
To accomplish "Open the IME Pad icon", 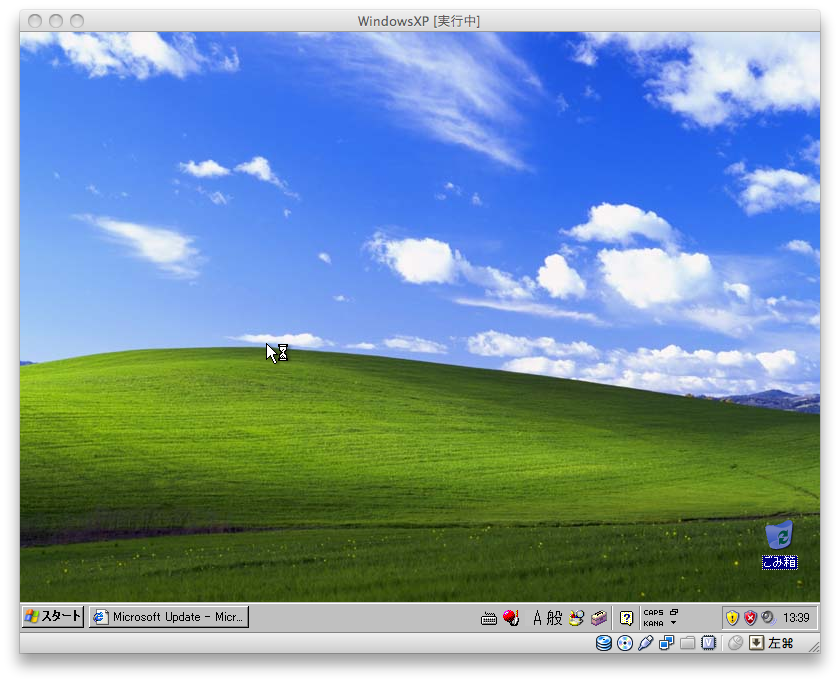I will (x=576, y=618).
